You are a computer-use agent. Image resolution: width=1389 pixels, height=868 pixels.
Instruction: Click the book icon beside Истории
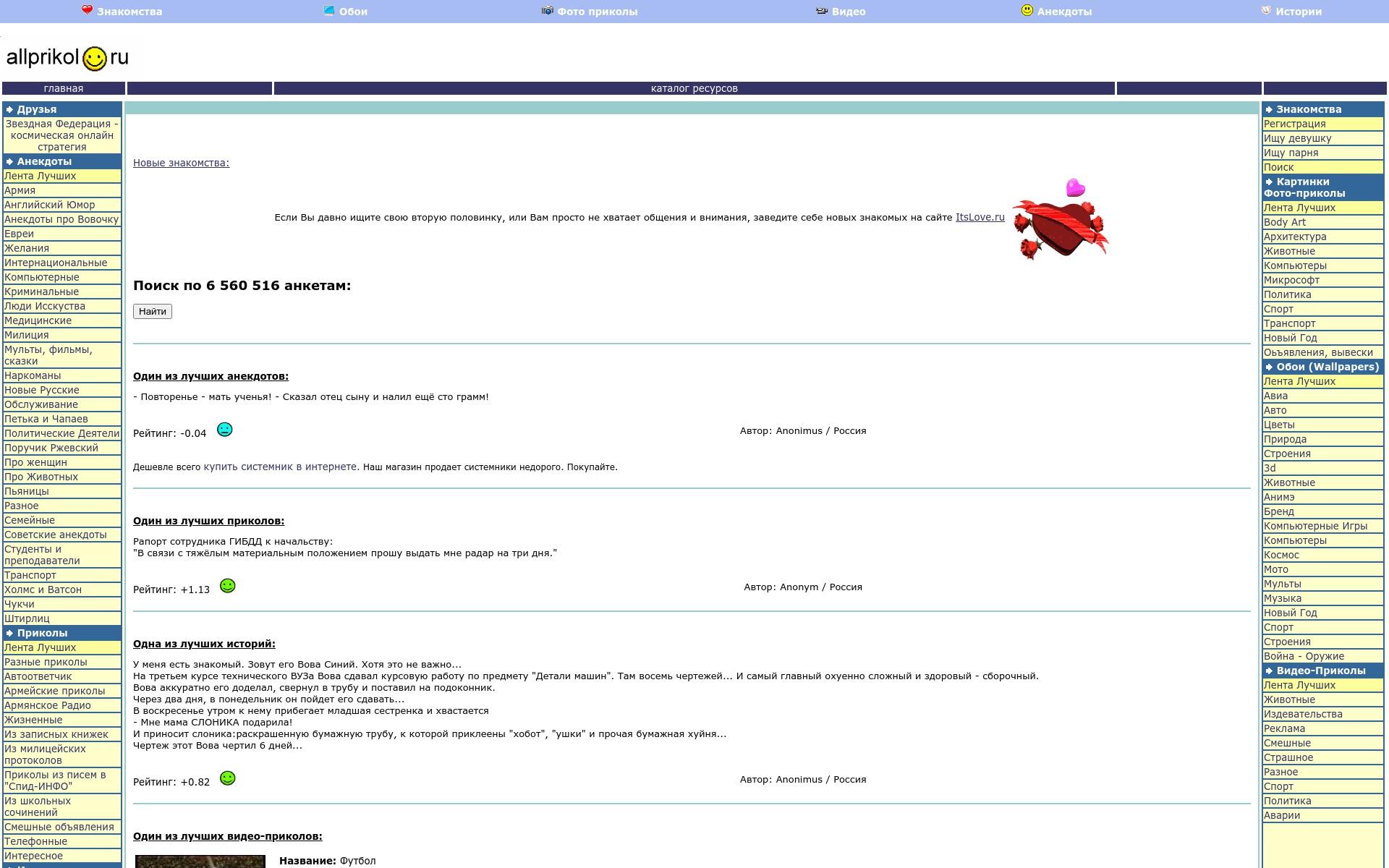click(1266, 10)
